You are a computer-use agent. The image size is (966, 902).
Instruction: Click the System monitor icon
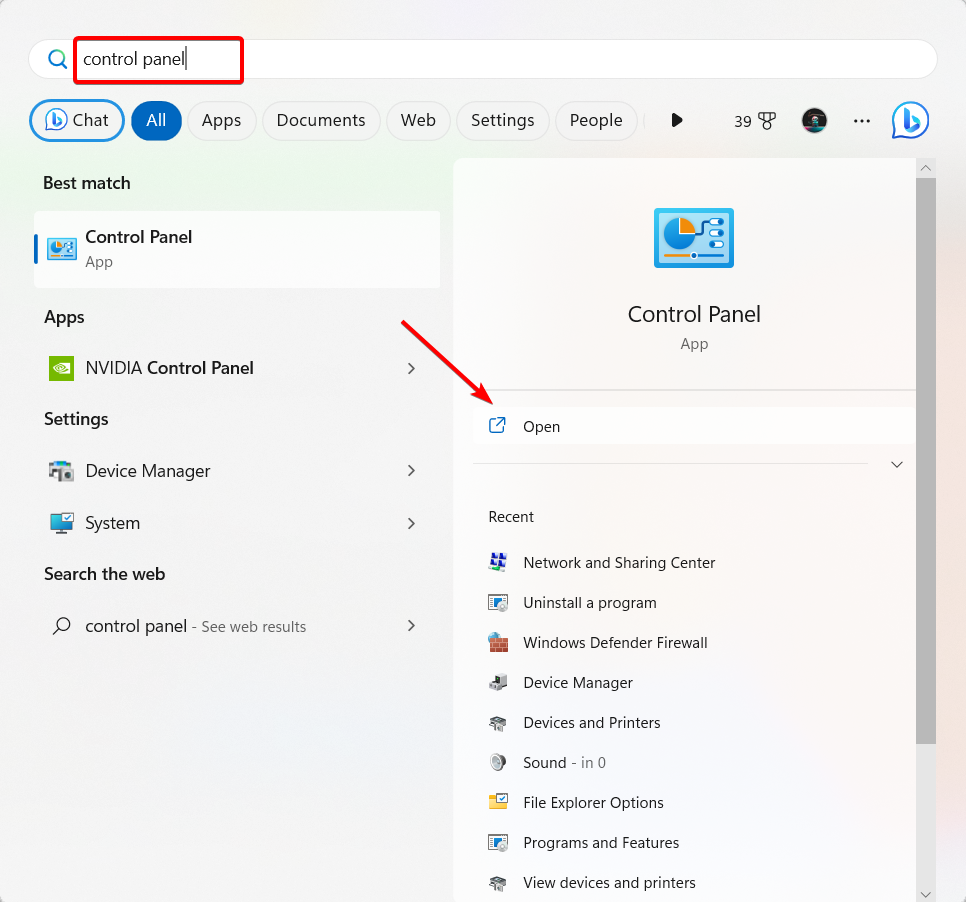coord(62,523)
